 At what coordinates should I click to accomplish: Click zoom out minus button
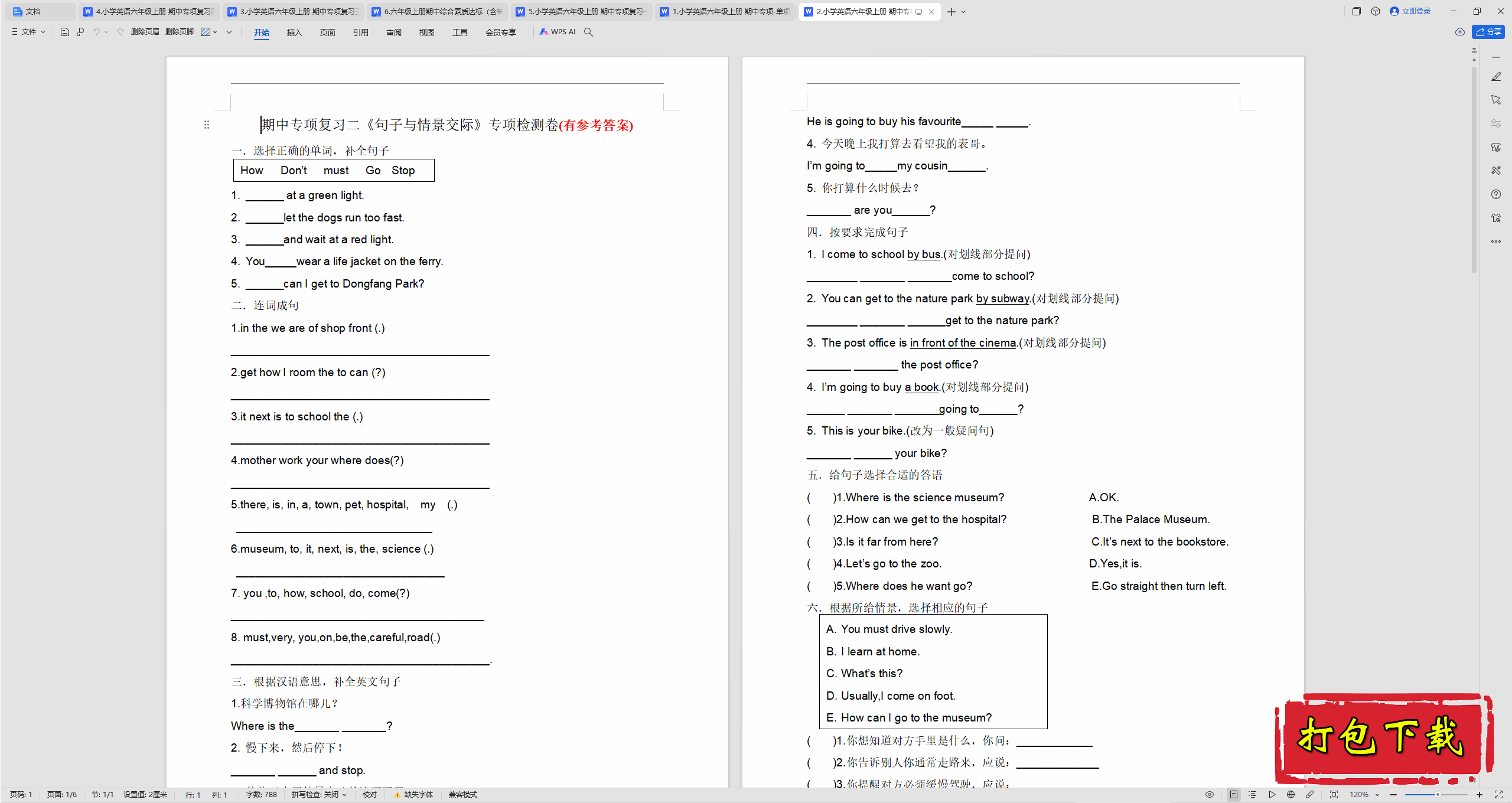coord(1393,795)
